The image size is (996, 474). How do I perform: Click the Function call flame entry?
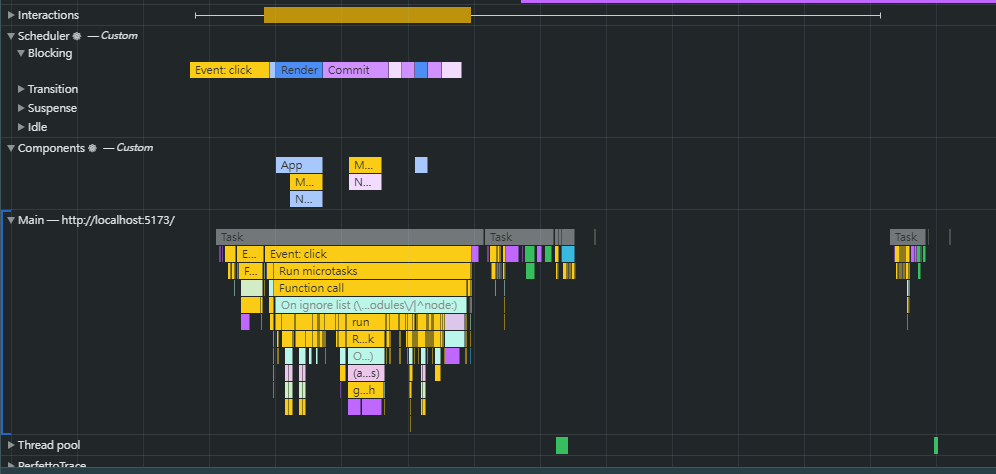[x=370, y=288]
